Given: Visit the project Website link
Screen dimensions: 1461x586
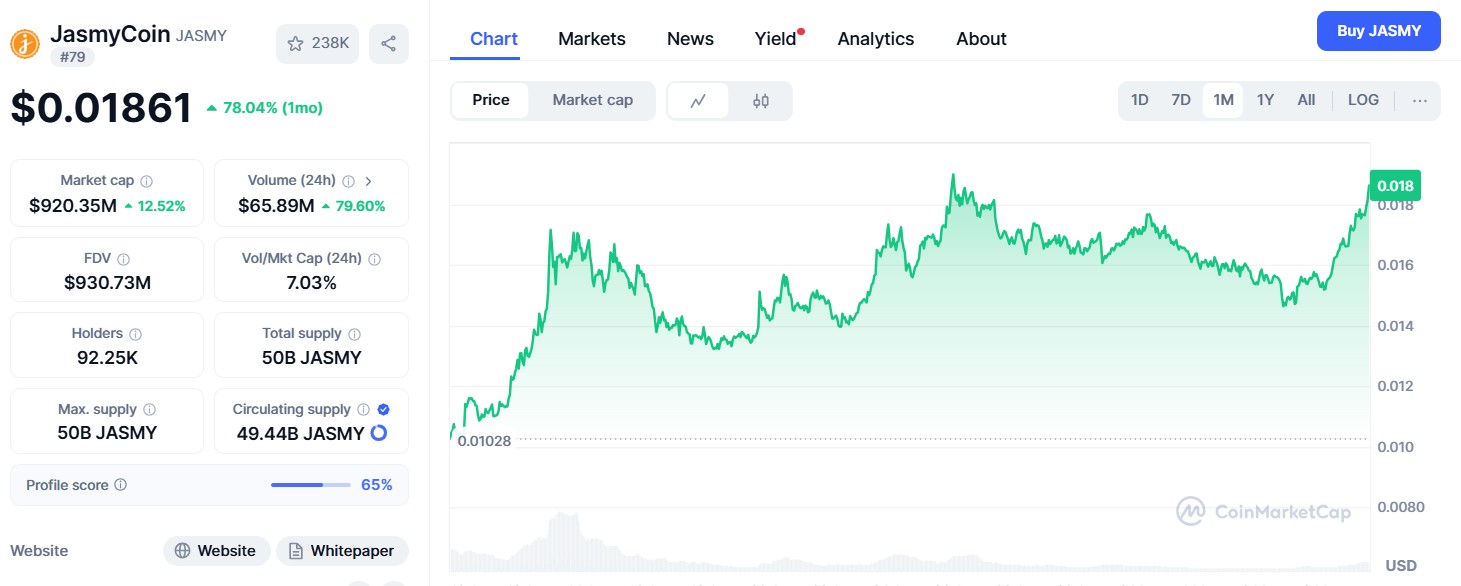Looking at the screenshot, I should coord(216,550).
